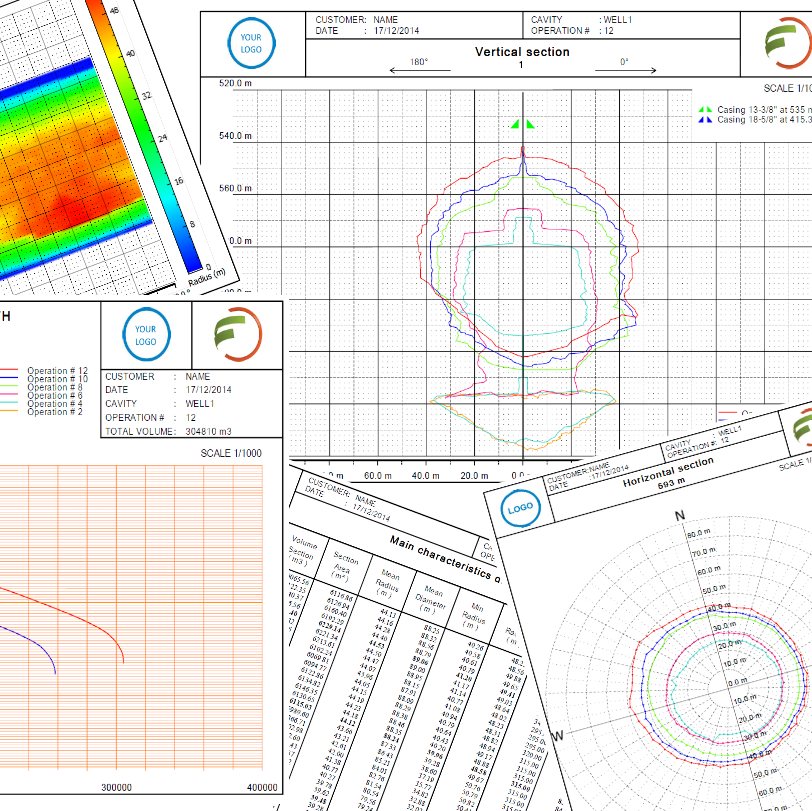Click the 80.0 m ring label on polar chart
This screenshot has height=811, width=812.
point(699,533)
